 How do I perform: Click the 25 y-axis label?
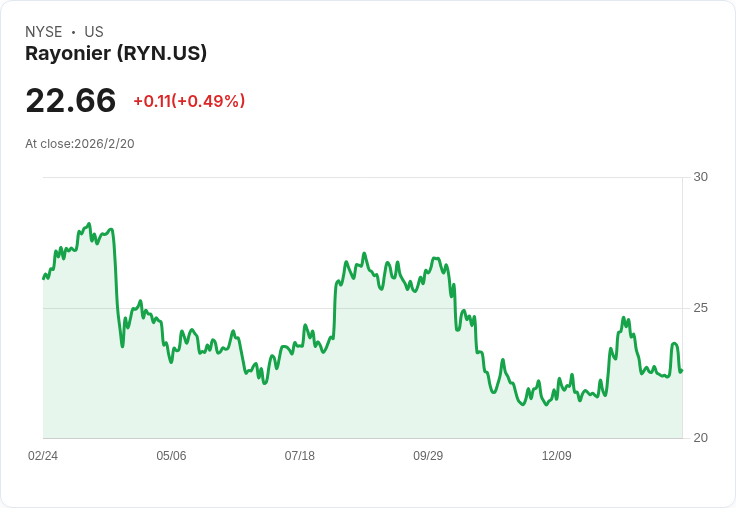[701, 308]
